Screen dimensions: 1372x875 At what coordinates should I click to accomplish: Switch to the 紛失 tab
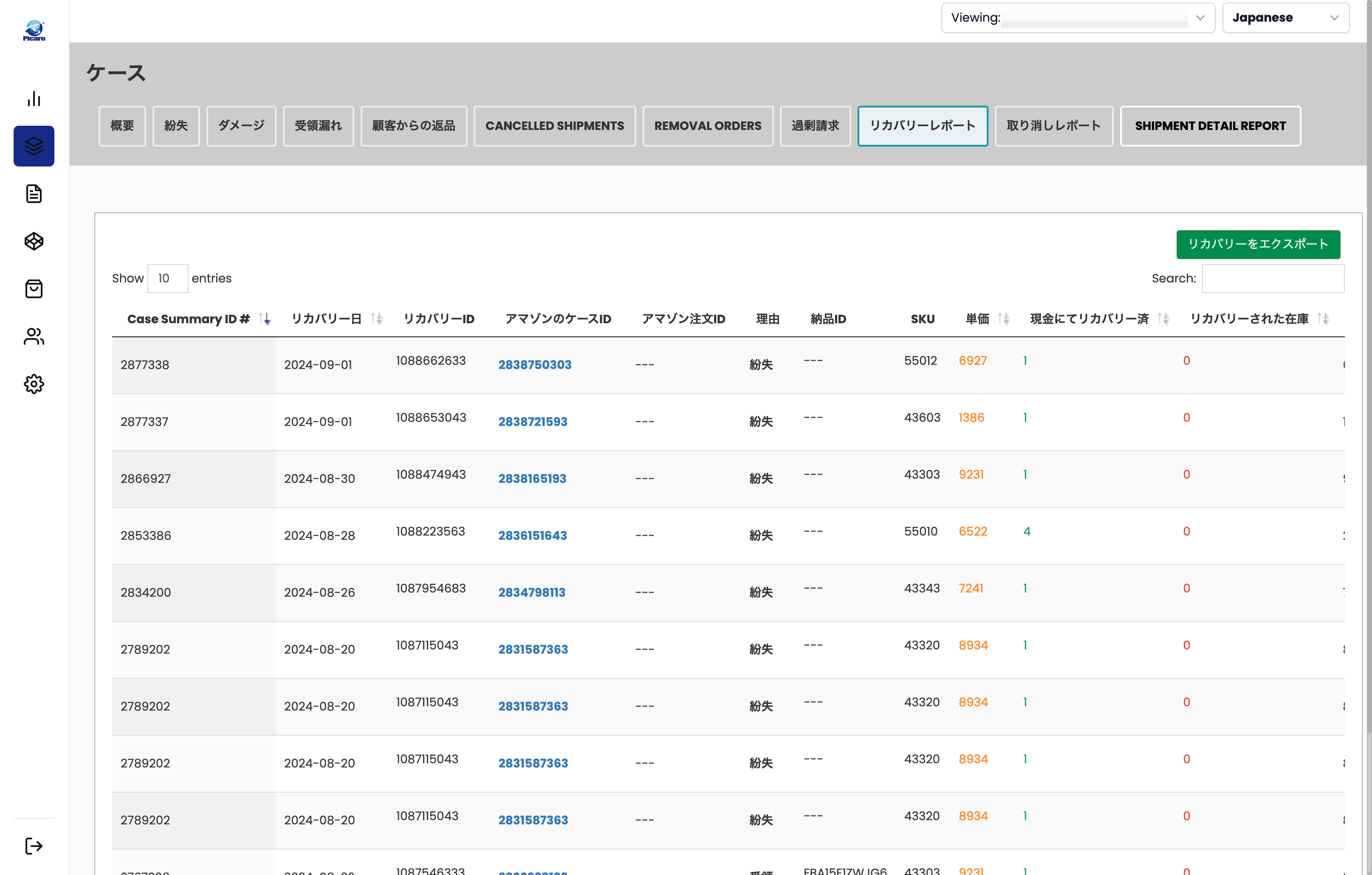pos(176,126)
